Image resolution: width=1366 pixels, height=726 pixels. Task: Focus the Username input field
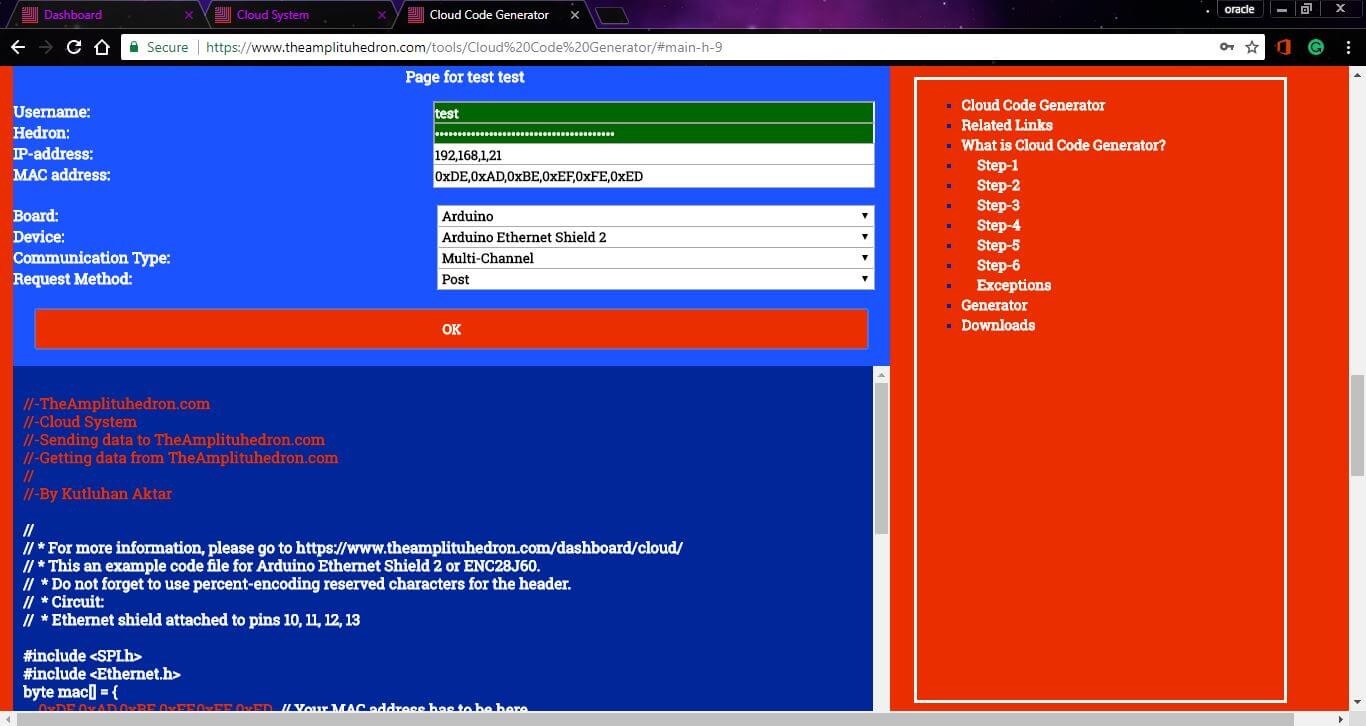click(653, 113)
